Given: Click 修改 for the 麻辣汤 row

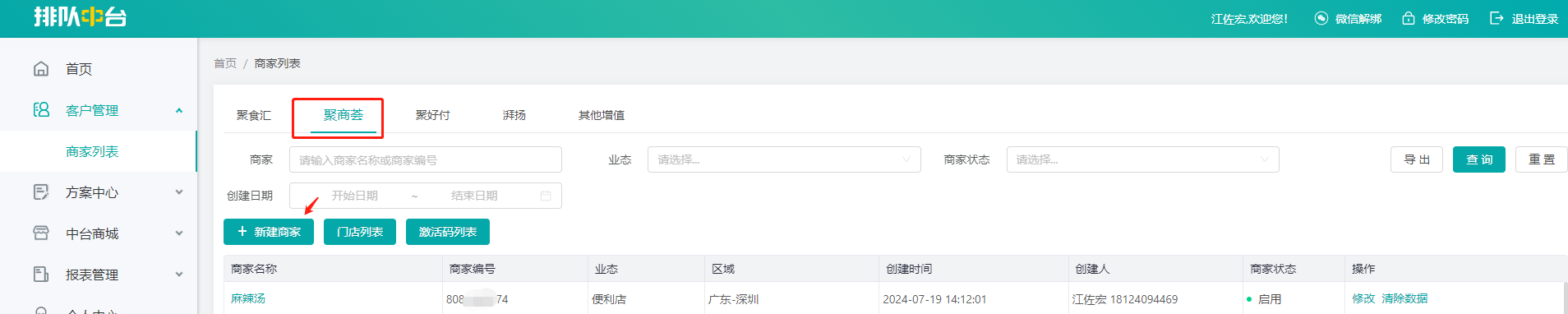Looking at the screenshot, I should pyautogui.click(x=1363, y=298).
